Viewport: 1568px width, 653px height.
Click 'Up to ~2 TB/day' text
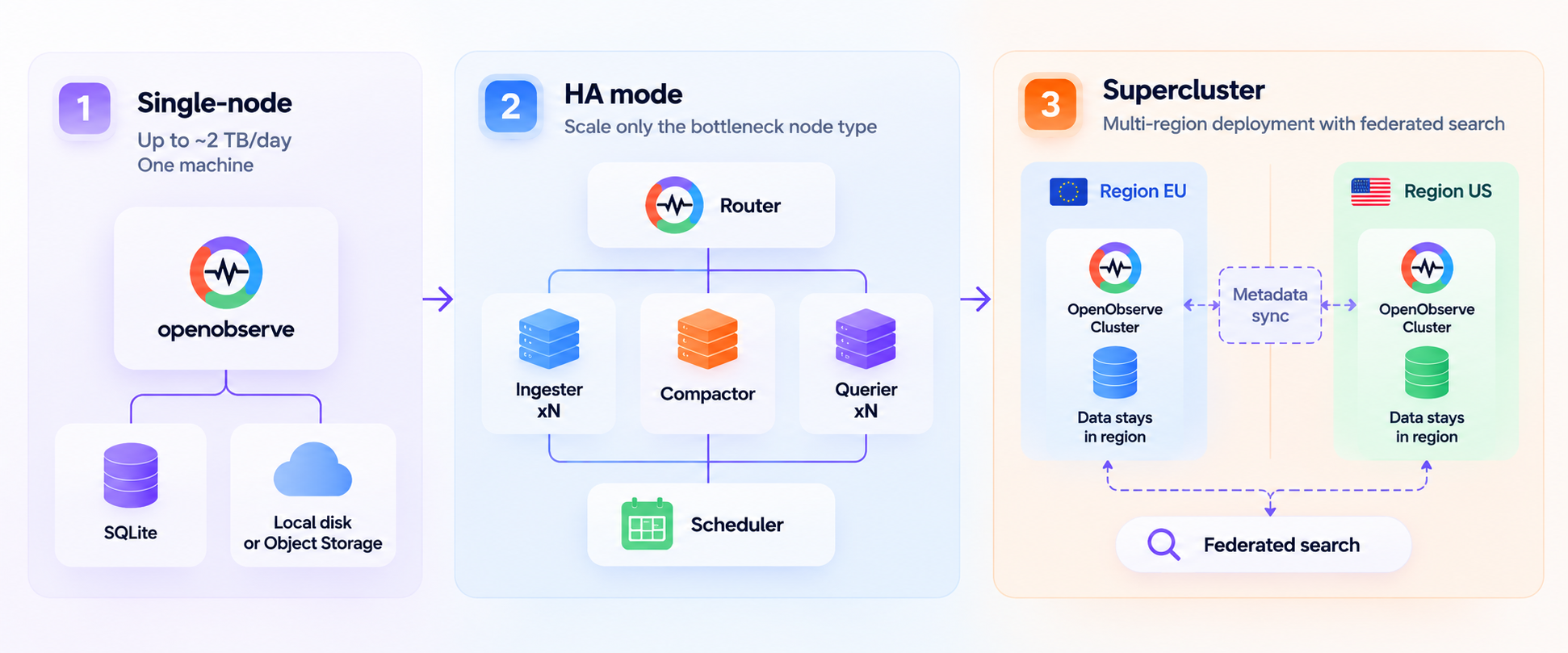coord(214,140)
